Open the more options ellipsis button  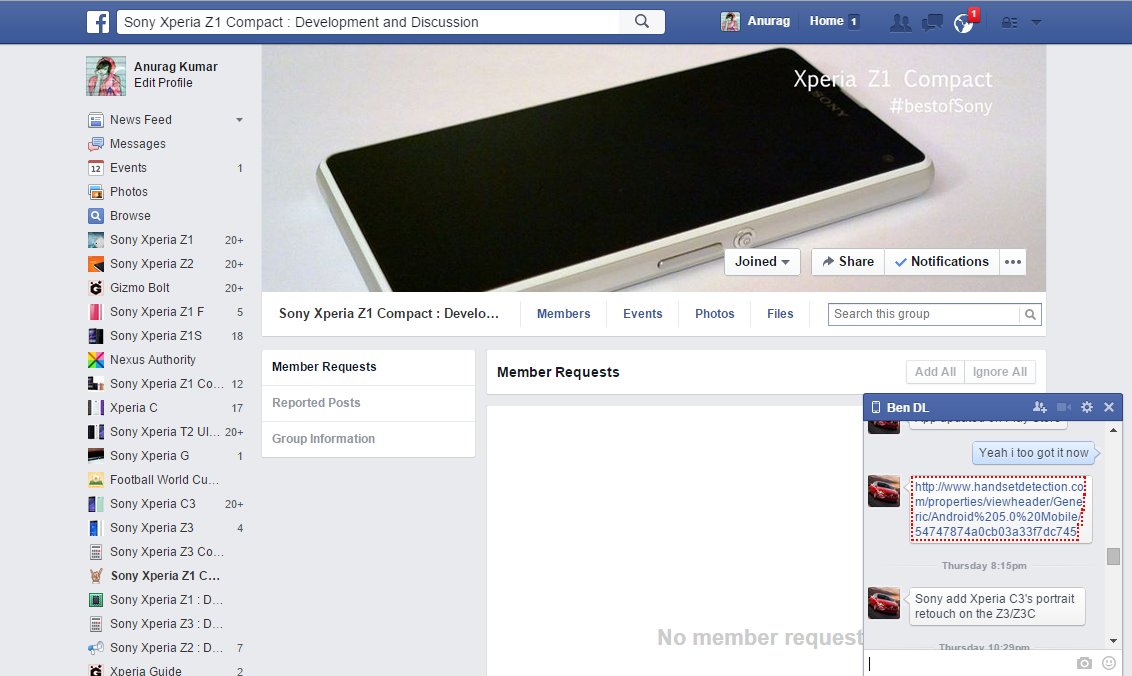click(x=1013, y=261)
